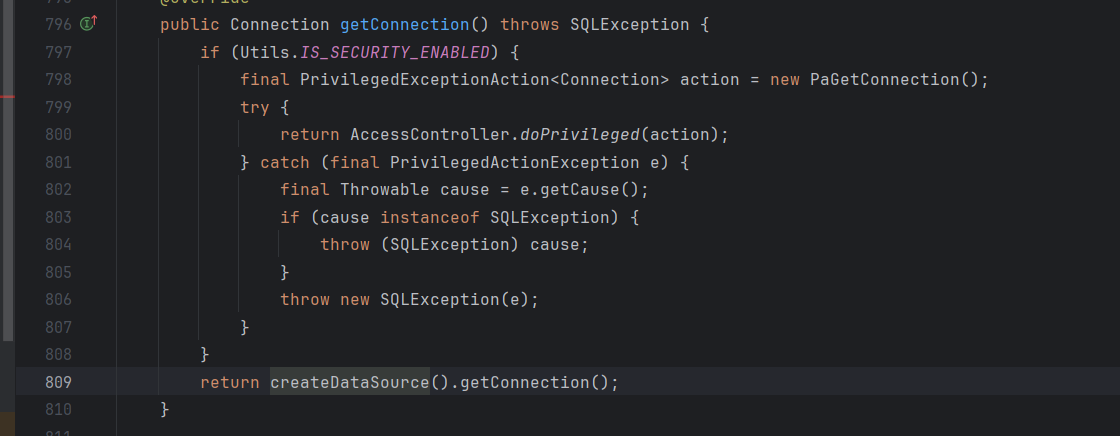Image resolution: width=1120 pixels, height=436 pixels.
Task: Click the implemented-method gutter icon at line 796
Action: pos(88,23)
